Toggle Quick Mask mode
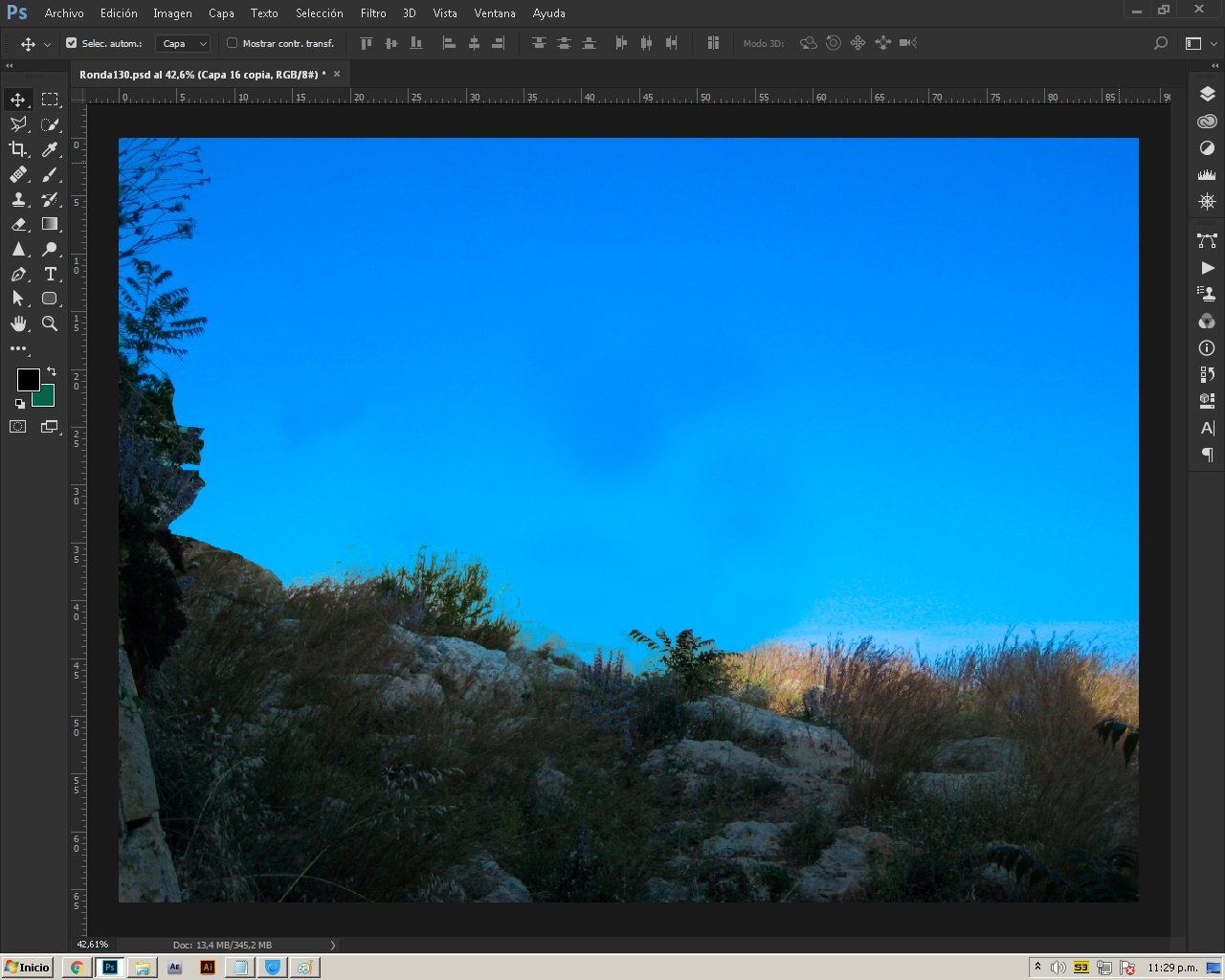Viewport: 1225px width, 980px height. coord(18,427)
